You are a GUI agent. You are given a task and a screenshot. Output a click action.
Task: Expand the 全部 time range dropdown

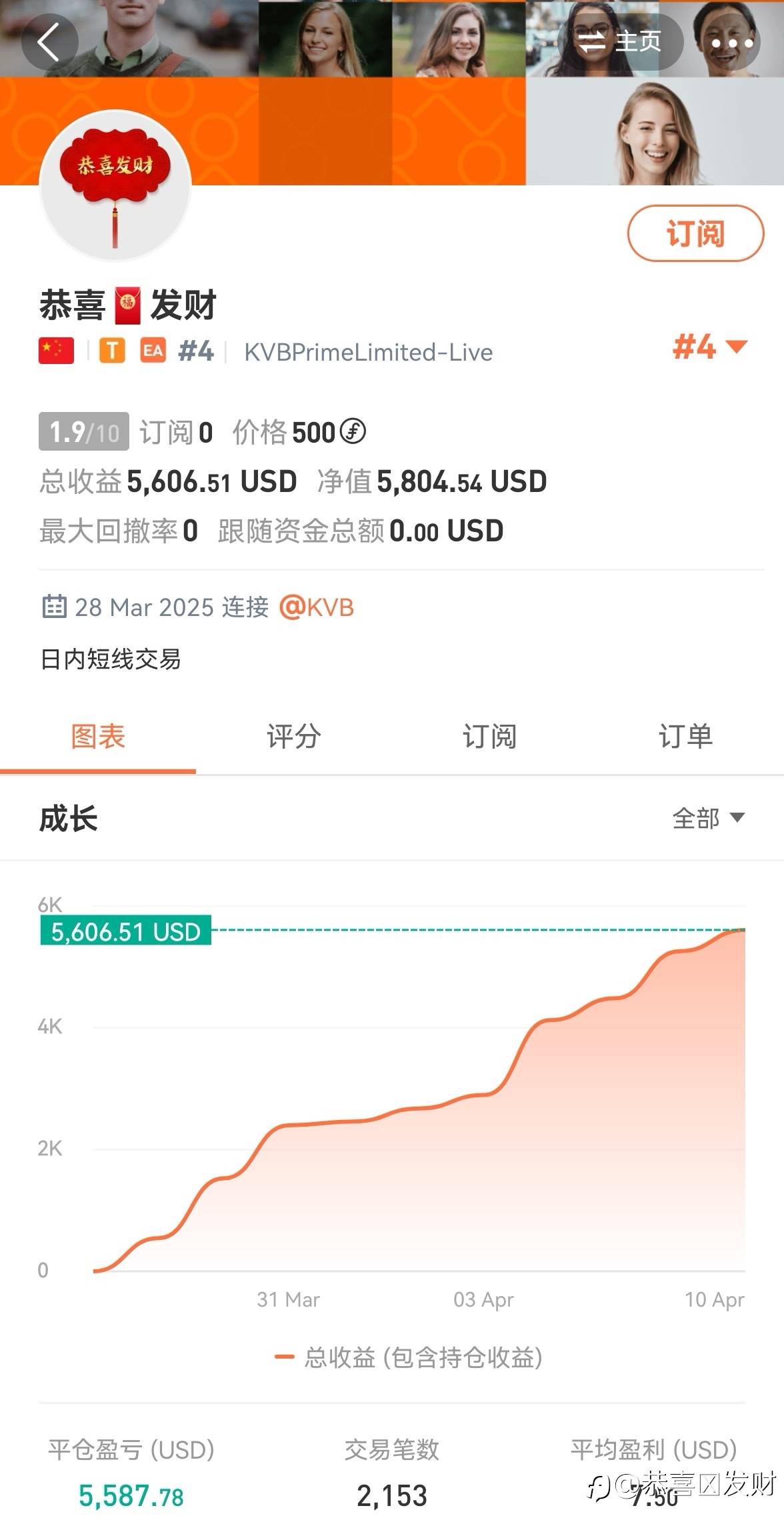708,818
